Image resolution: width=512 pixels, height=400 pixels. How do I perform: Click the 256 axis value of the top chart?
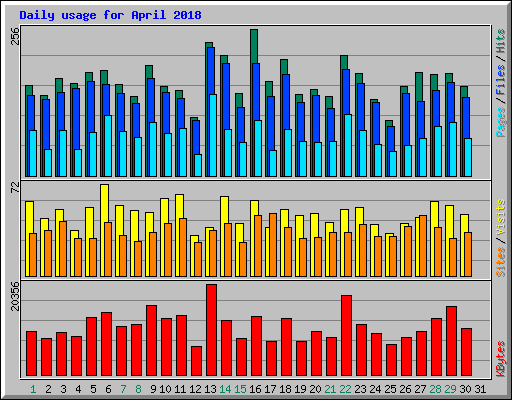[x=15, y=36]
